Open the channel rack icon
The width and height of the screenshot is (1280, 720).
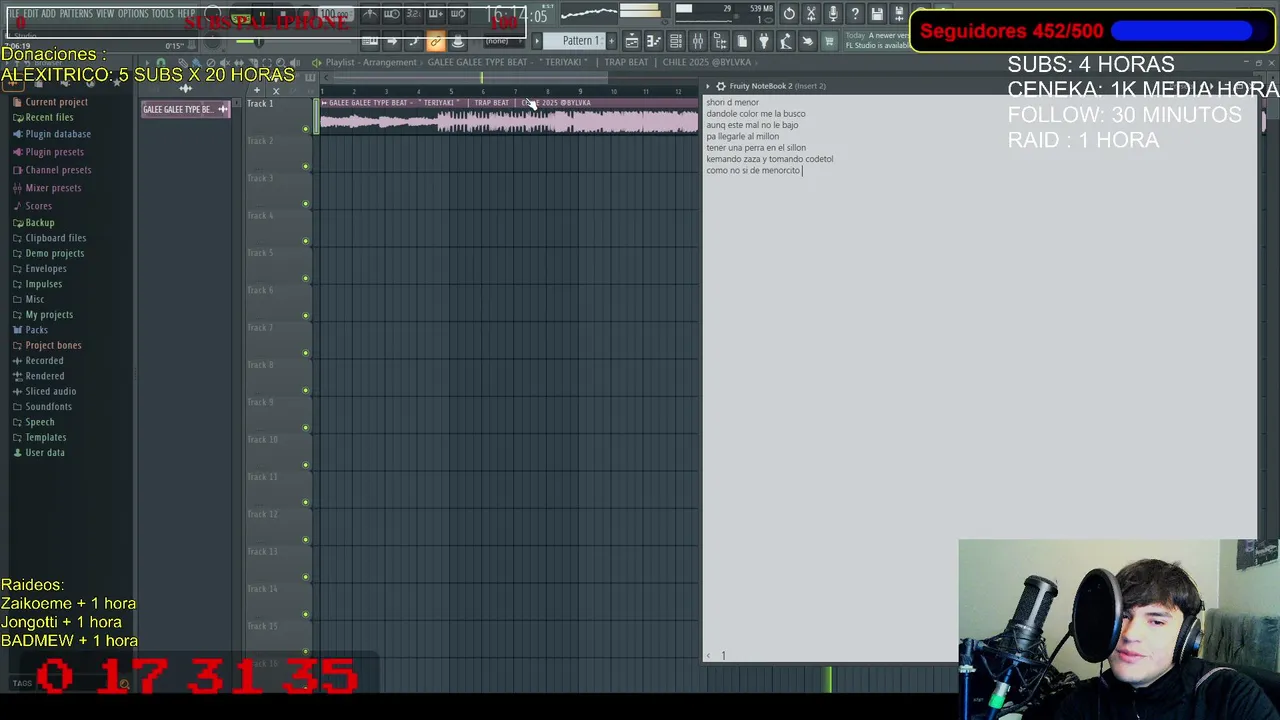[x=676, y=41]
